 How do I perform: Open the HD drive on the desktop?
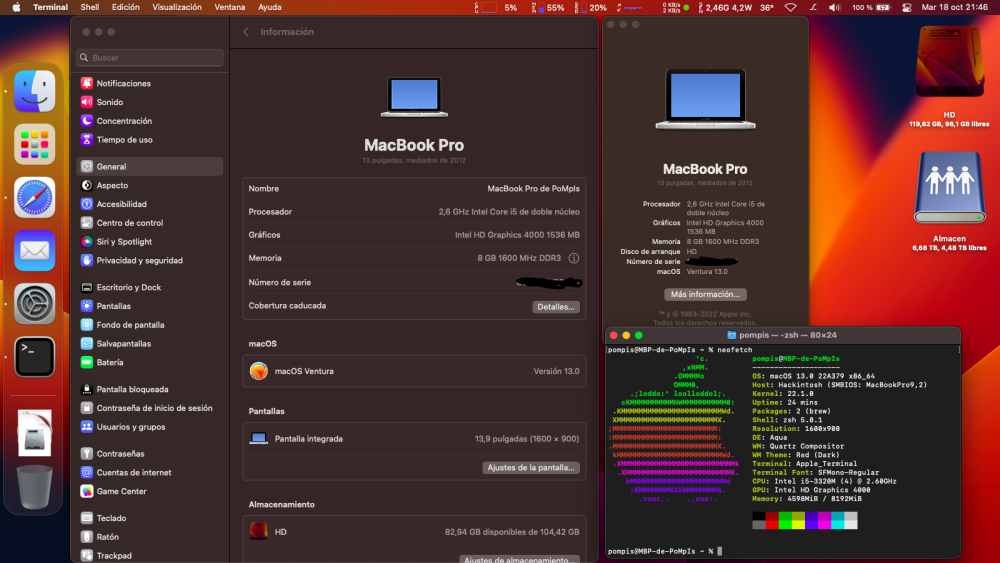[x=950, y=64]
